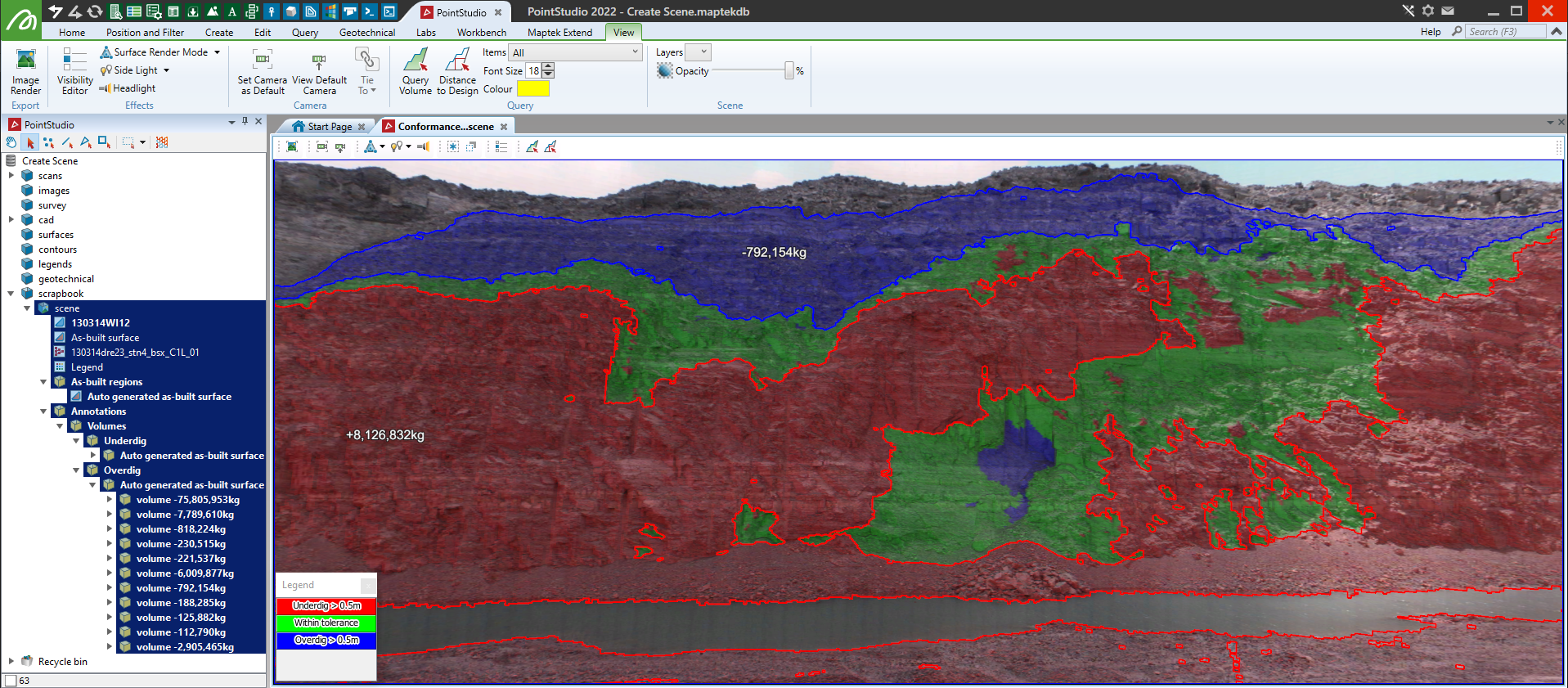The image size is (1568, 688).
Task: Select volume -2,905,465kg tree item
Action: [x=185, y=646]
